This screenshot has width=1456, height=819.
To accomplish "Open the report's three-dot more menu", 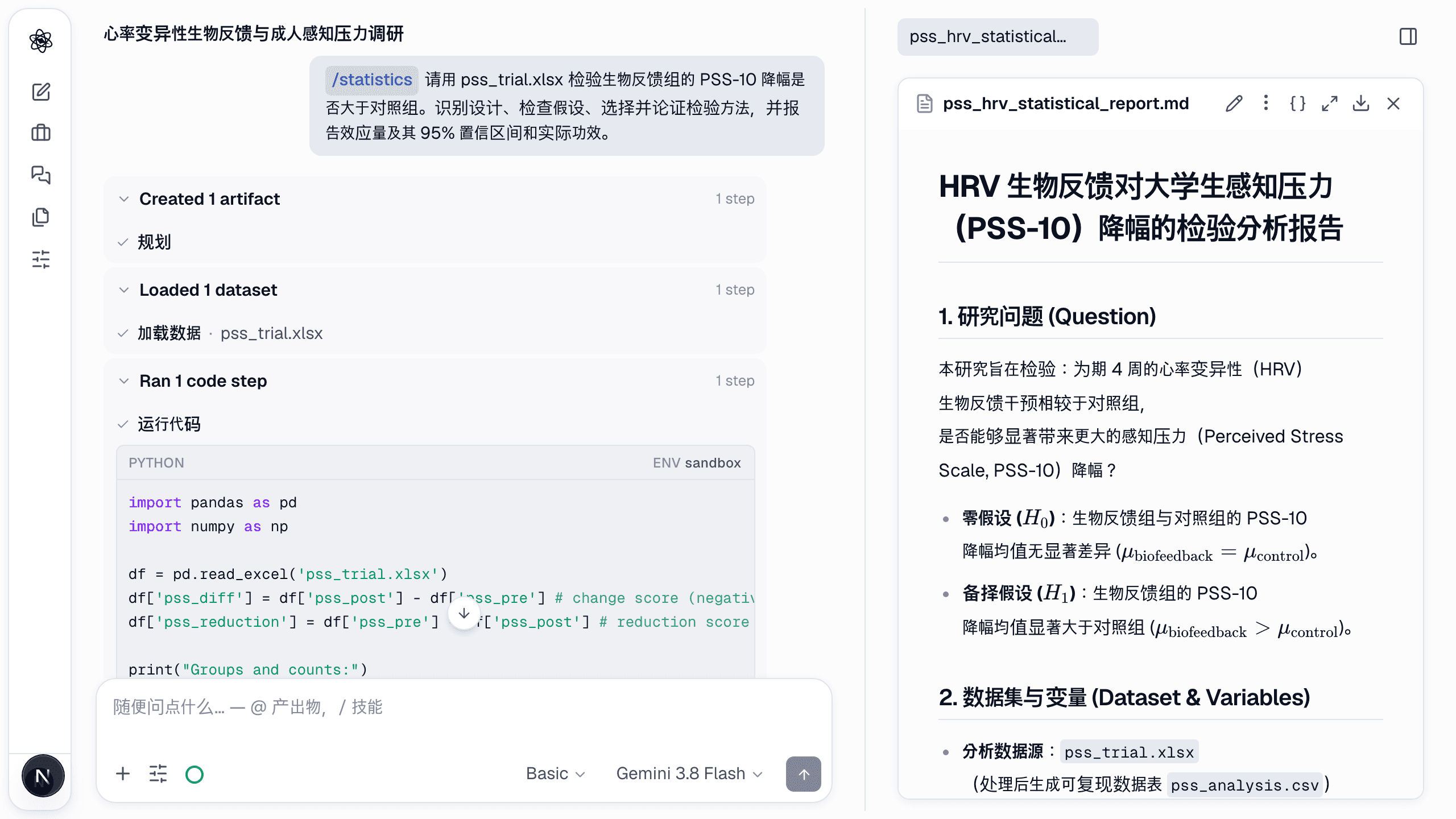I will point(1265,104).
